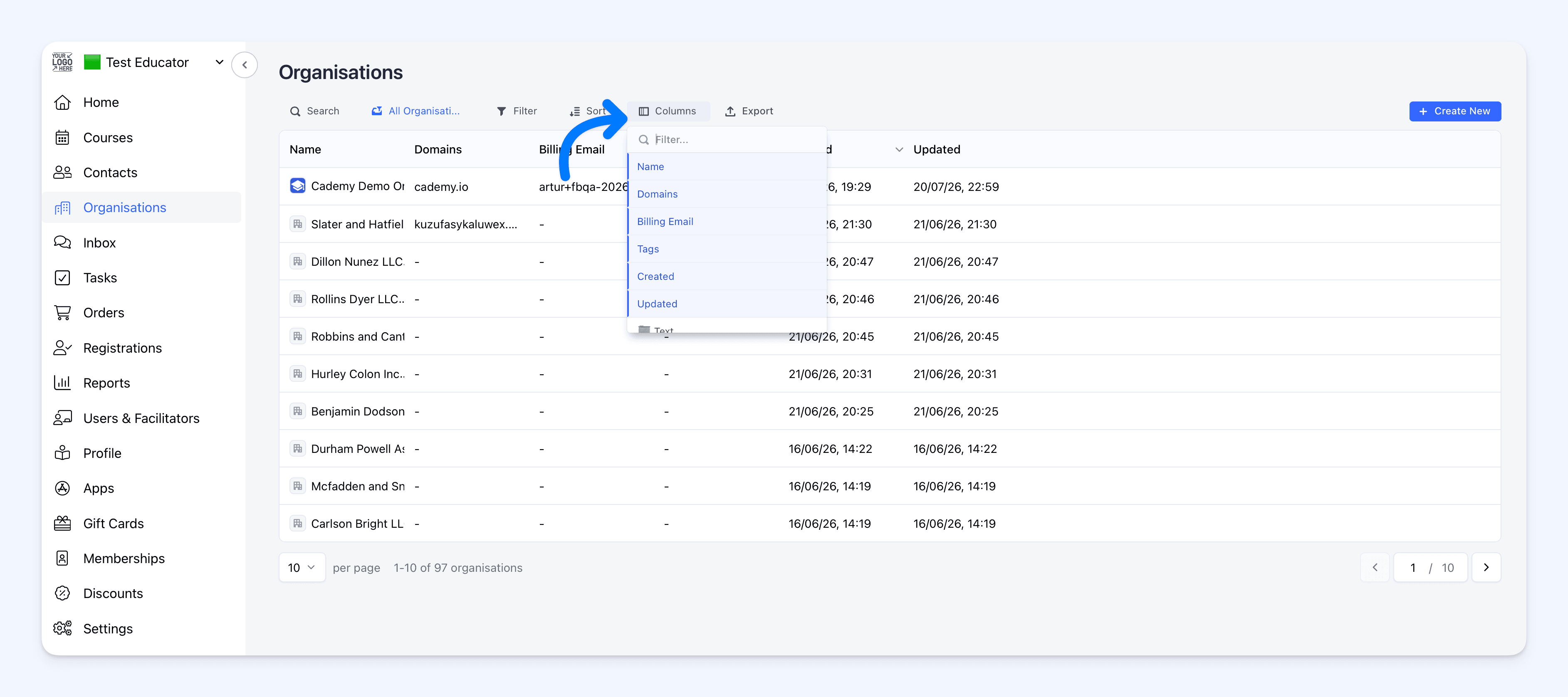Click the '20/07/26, 22:59' updated date
The image size is (1568, 697).
956,187
